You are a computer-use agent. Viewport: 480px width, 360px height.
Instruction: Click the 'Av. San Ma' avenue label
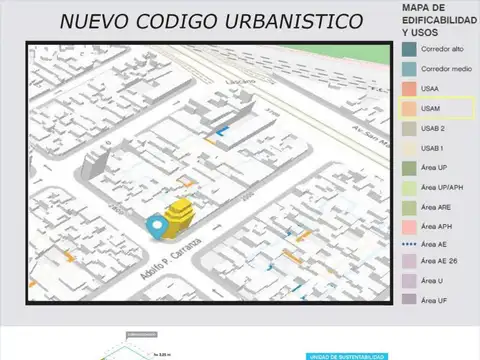(371, 136)
